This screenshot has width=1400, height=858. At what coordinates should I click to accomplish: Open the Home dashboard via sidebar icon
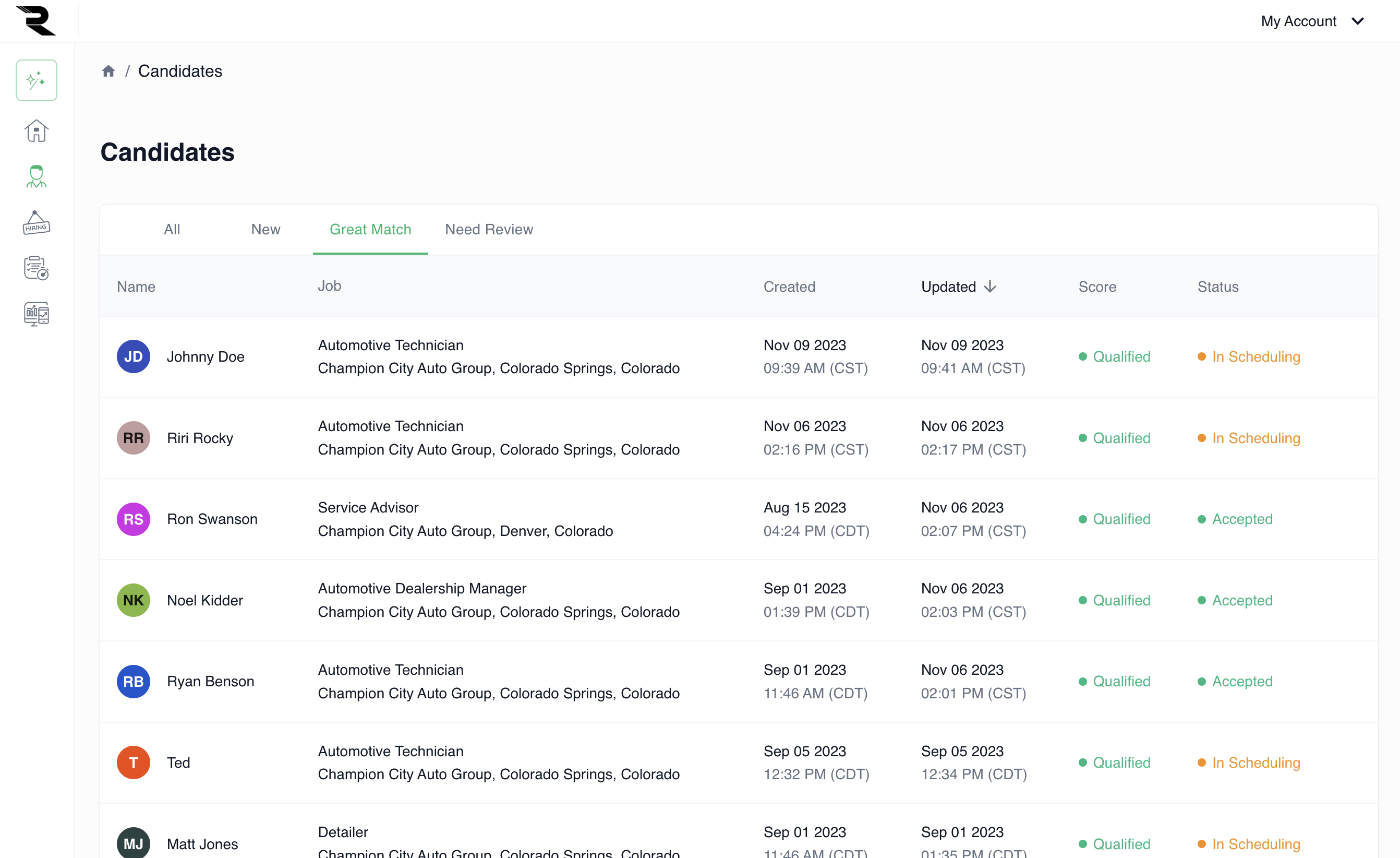36,131
